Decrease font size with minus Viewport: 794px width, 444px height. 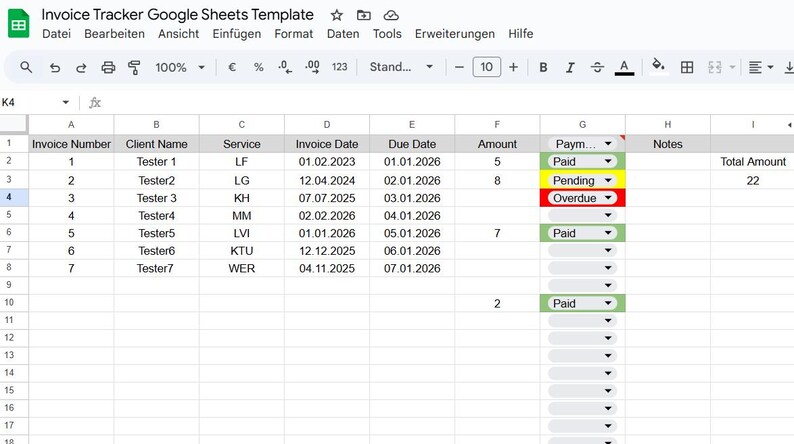pyautogui.click(x=459, y=67)
